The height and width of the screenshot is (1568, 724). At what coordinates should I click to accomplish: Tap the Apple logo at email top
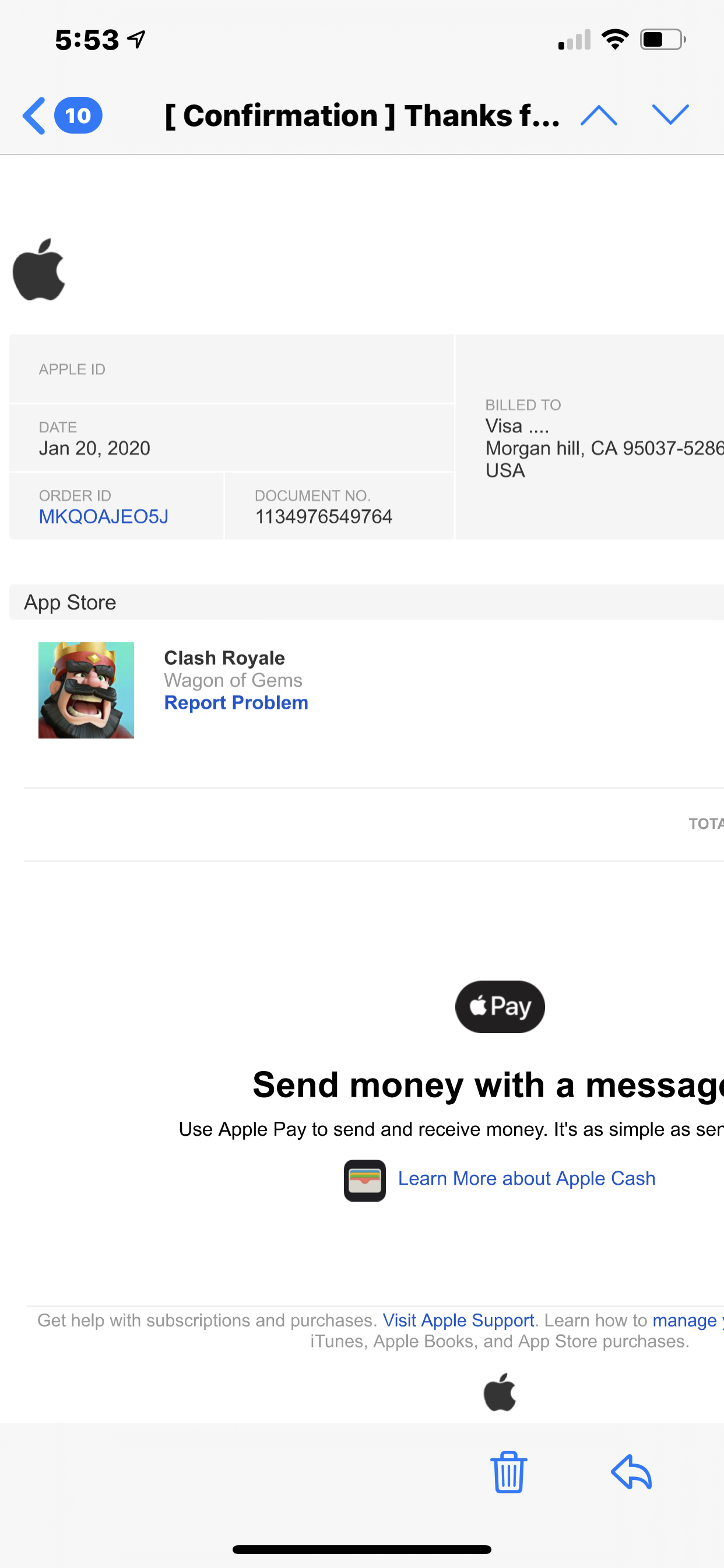39,269
